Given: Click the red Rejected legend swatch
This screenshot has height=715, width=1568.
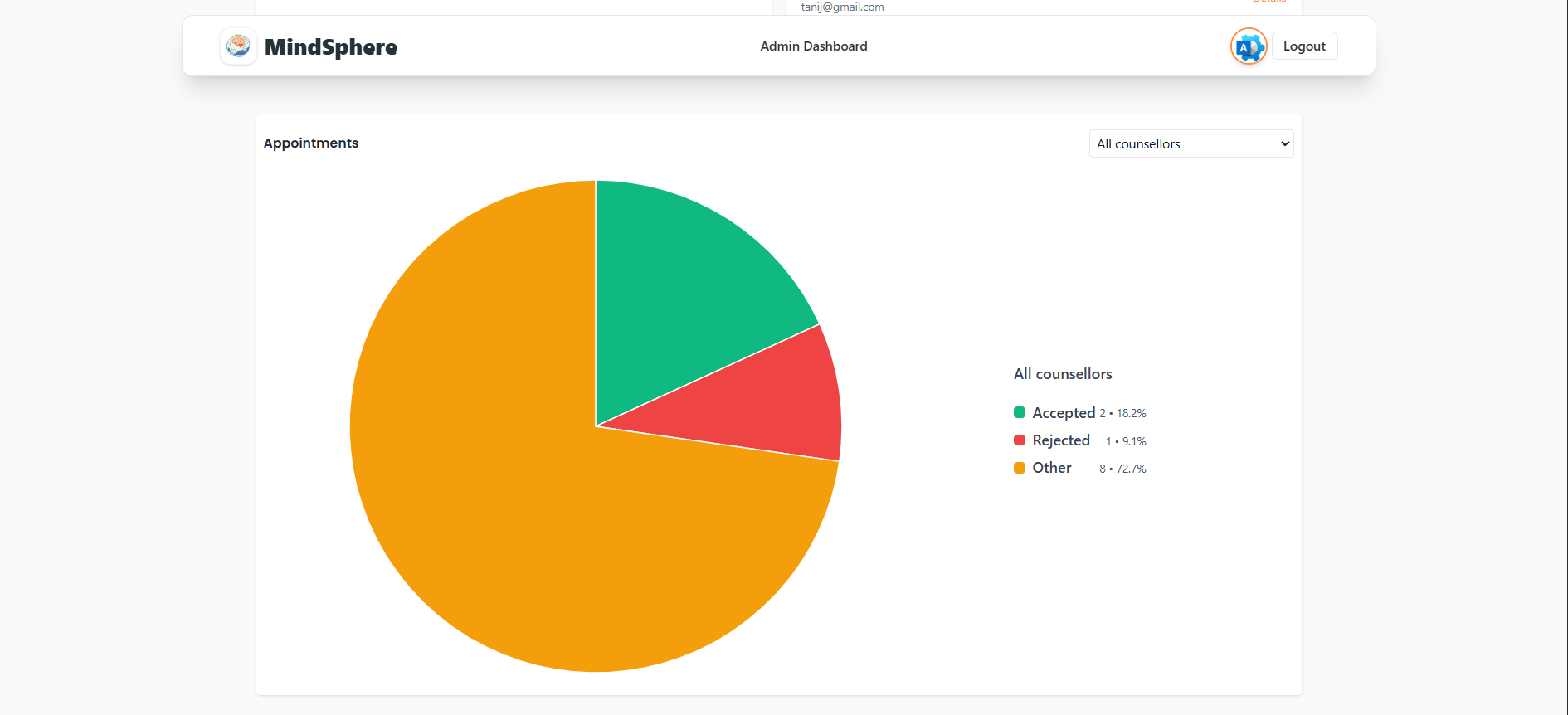Looking at the screenshot, I should (1020, 440).
